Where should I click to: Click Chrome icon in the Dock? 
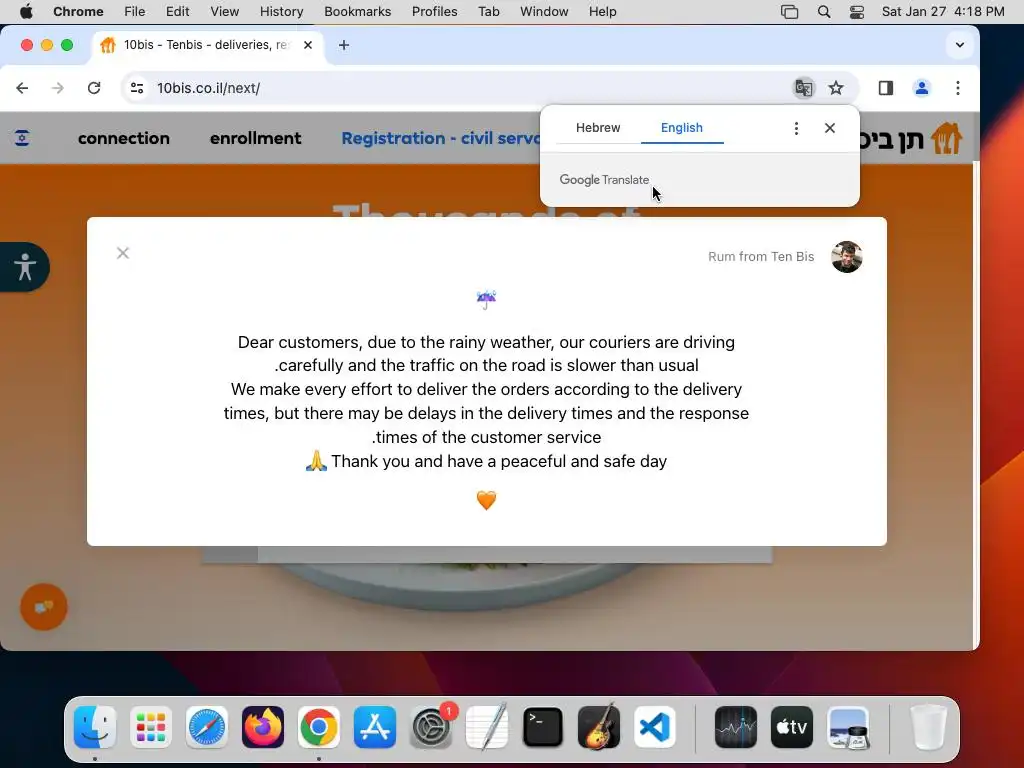click(x=319, y=727)
